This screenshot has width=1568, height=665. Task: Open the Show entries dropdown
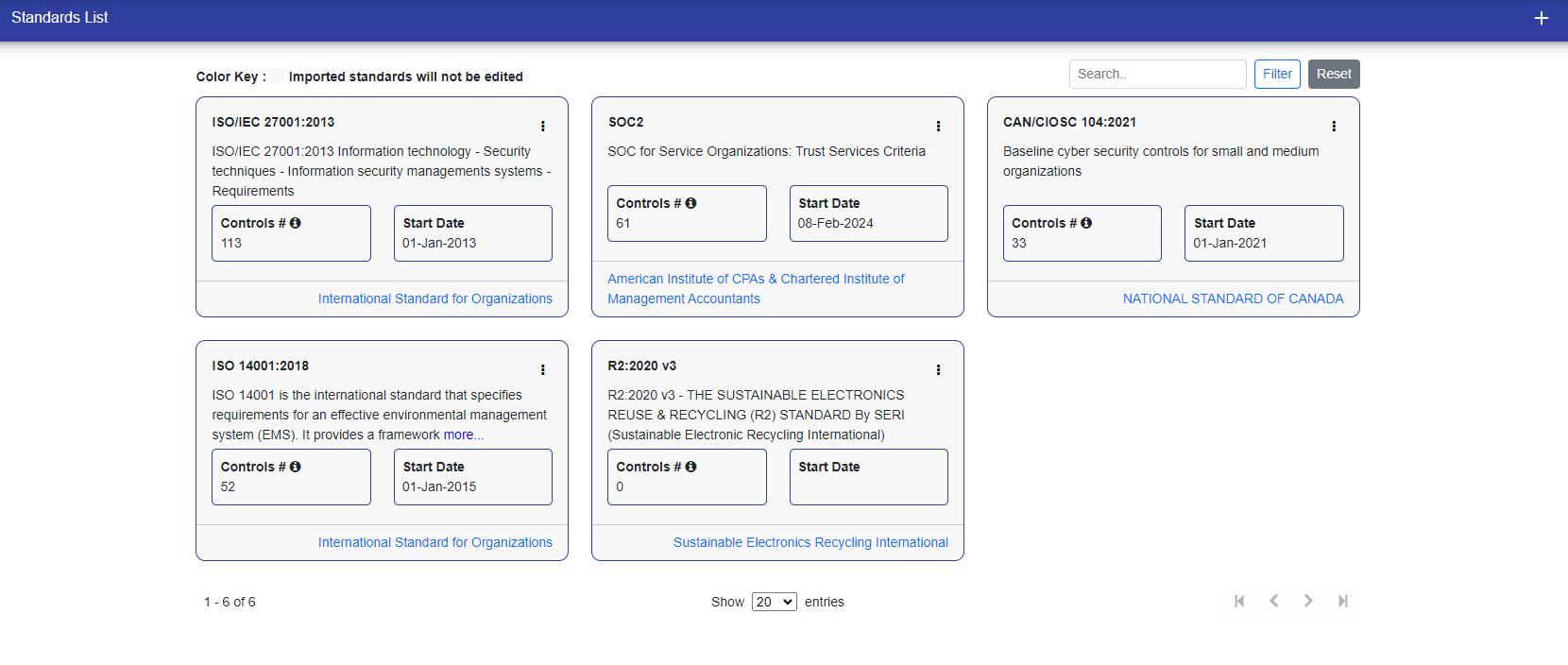point(774,602)
